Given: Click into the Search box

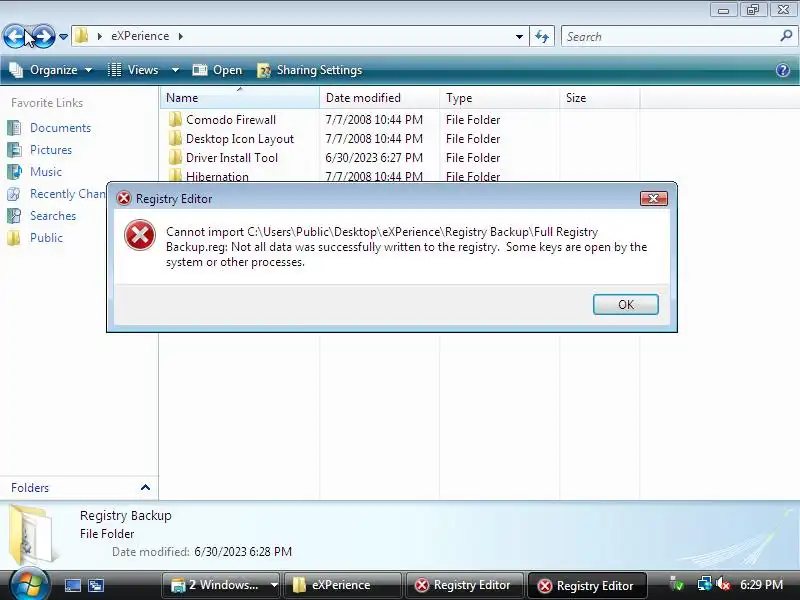Looking at the screenshot, I should click(x=671, y=37).
